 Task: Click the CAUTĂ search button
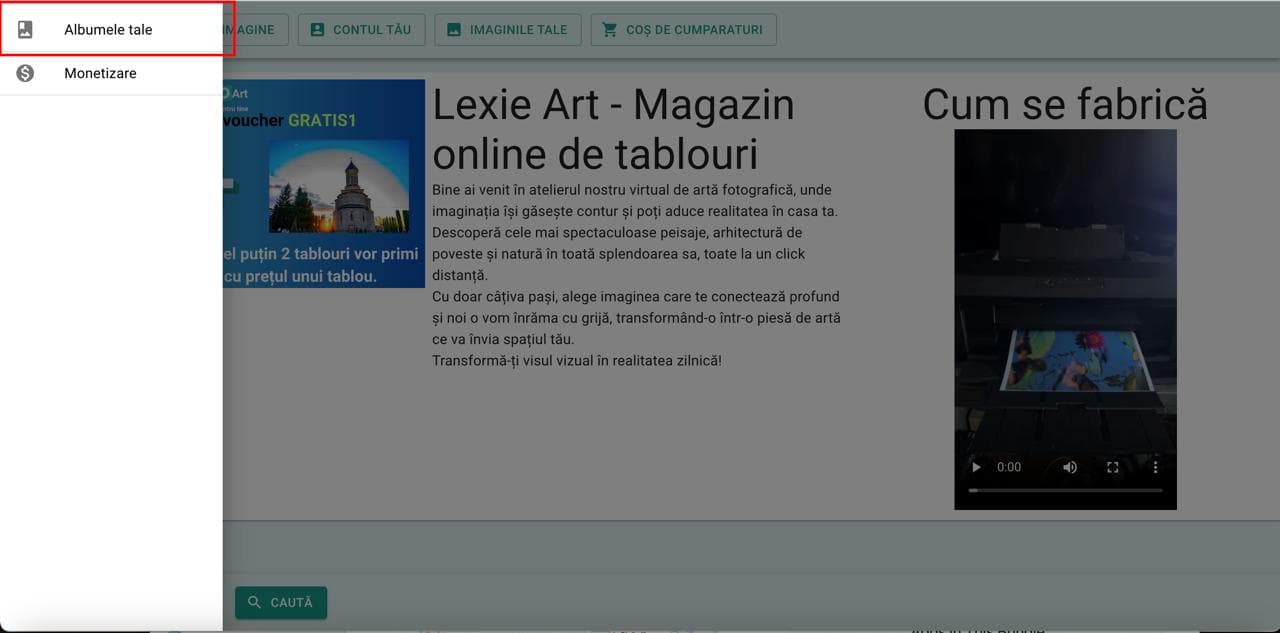[x=281, y=603]
